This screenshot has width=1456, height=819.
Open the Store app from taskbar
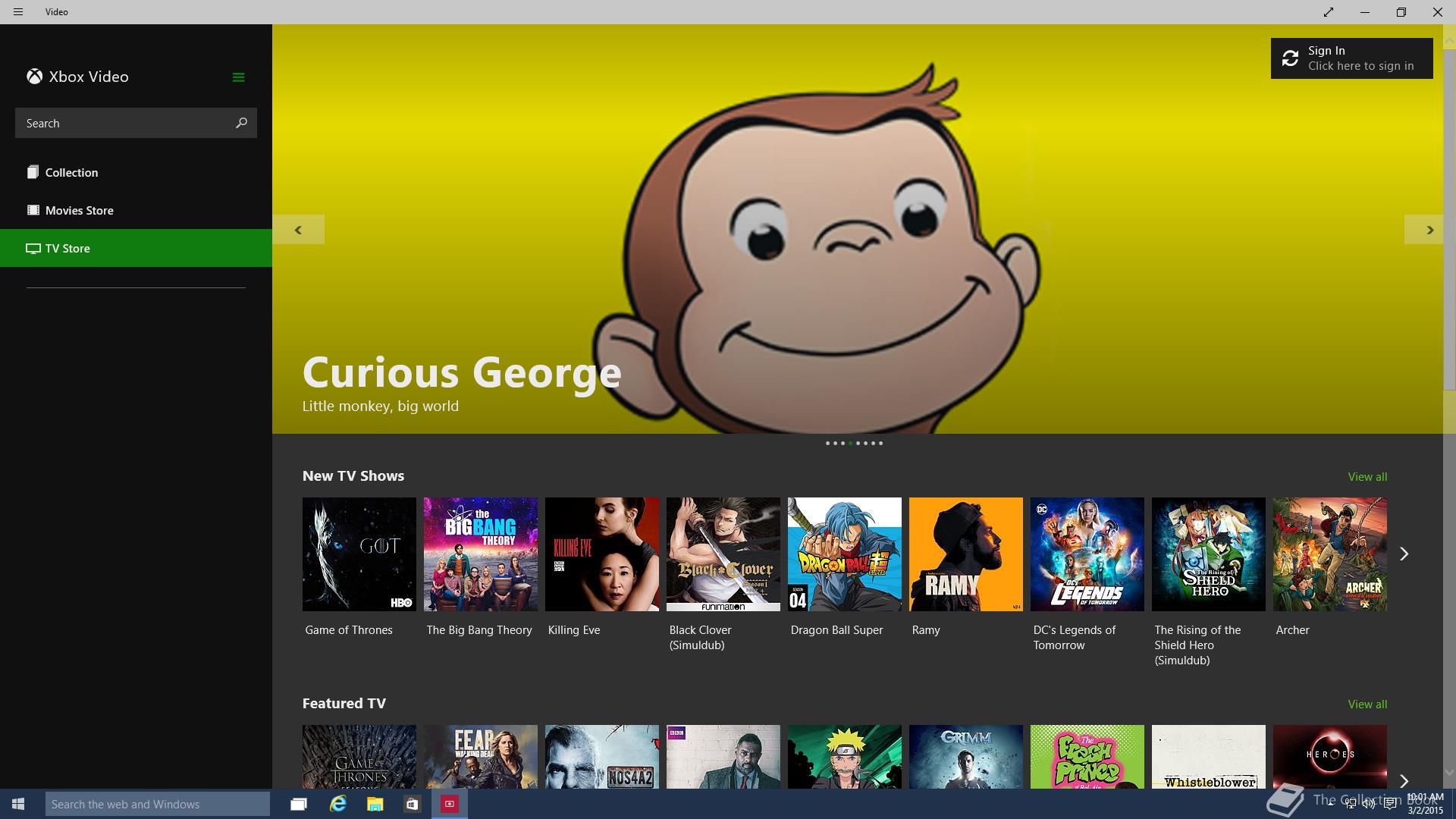(x=412, y=804)
